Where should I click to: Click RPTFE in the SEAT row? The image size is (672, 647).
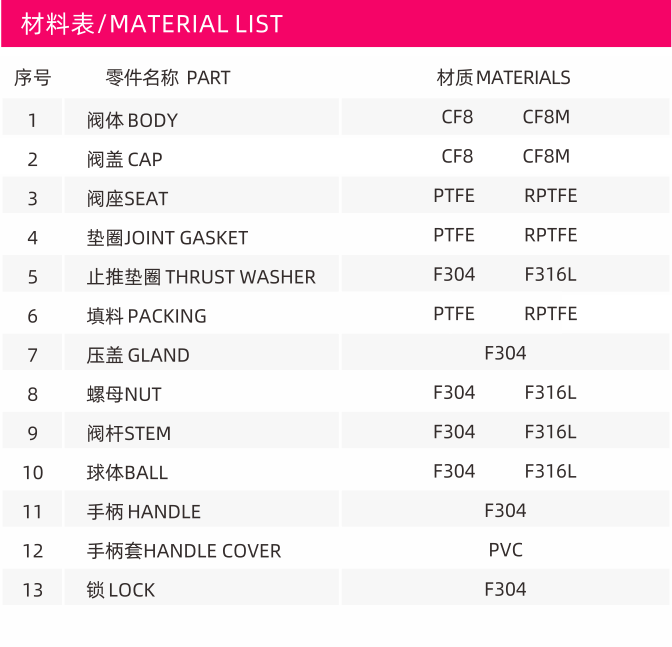coord(551,196)
